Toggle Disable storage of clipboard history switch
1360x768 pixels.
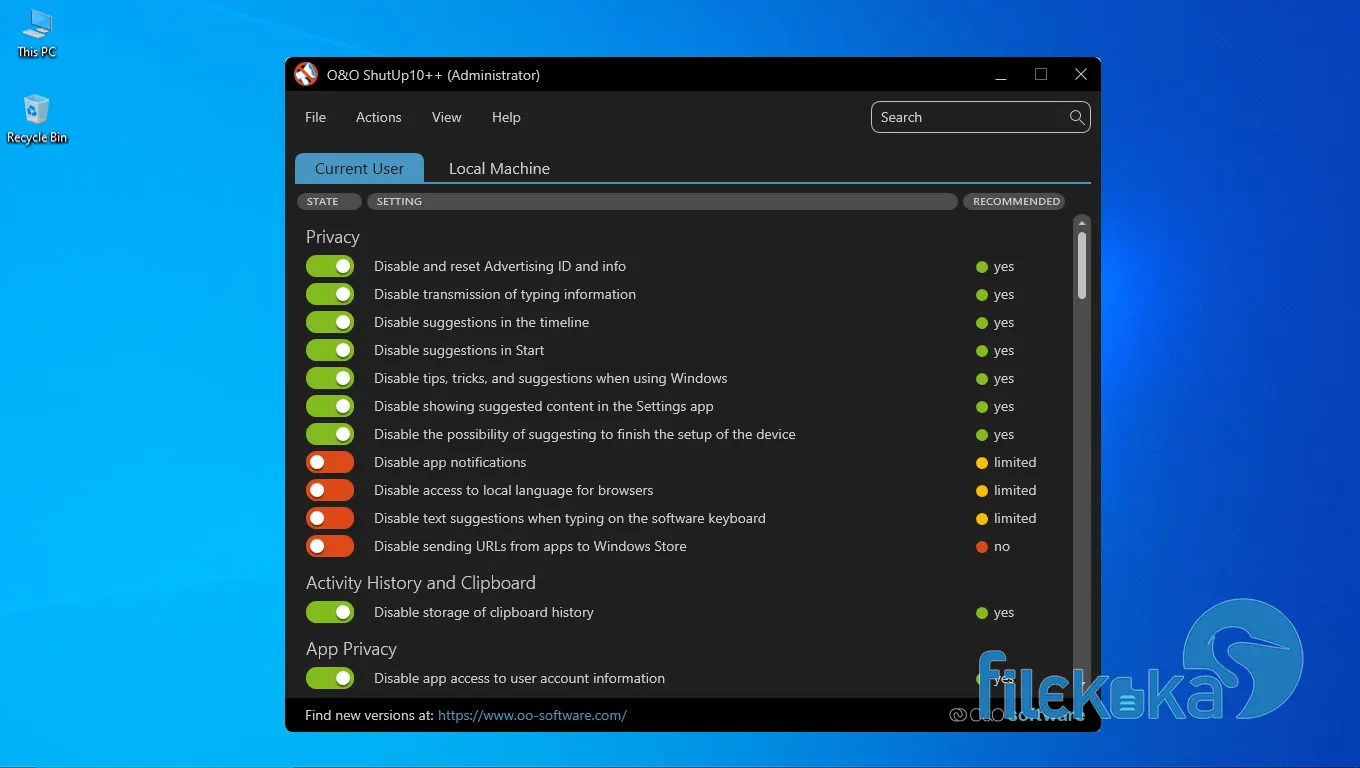coord(330,612)
